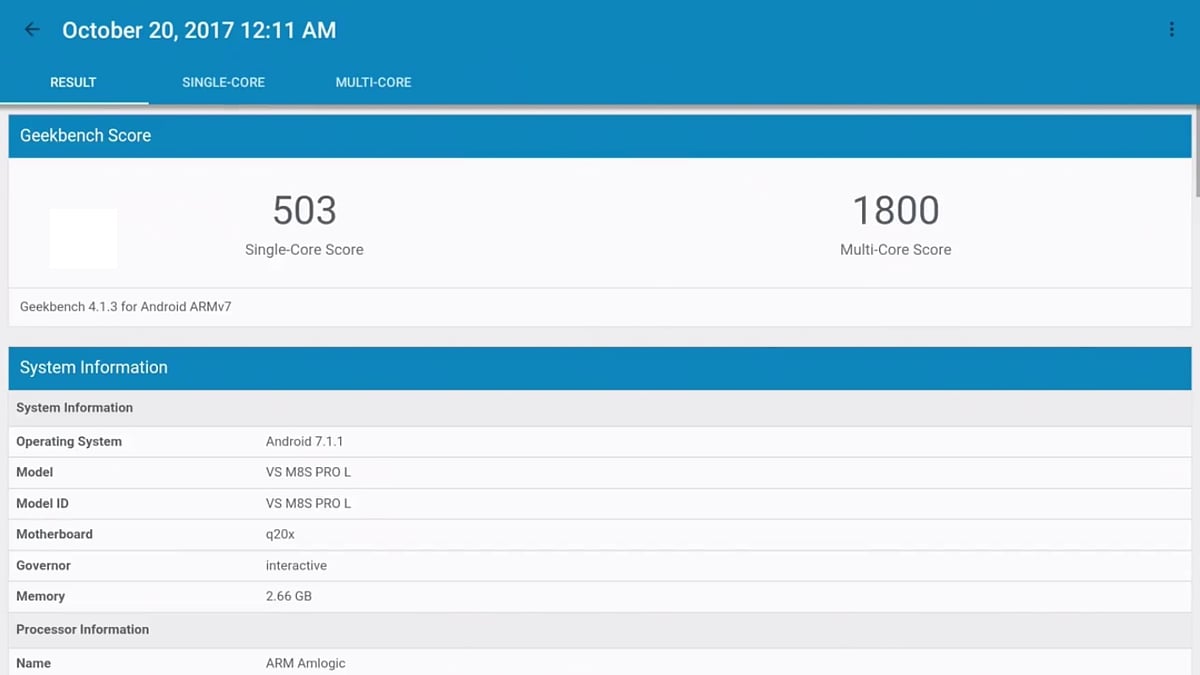
Task: Expand the System Information section header
Action: click(x=600, y=368)
